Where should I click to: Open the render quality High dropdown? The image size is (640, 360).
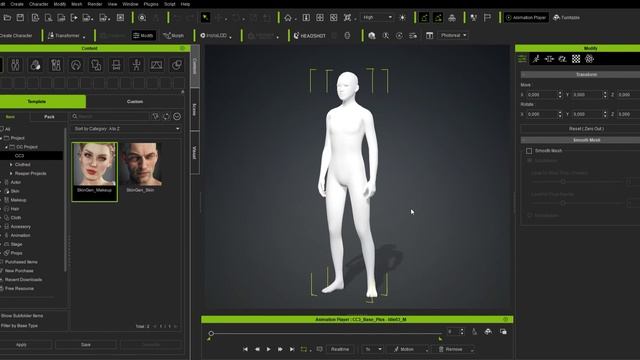click(377, 18)
